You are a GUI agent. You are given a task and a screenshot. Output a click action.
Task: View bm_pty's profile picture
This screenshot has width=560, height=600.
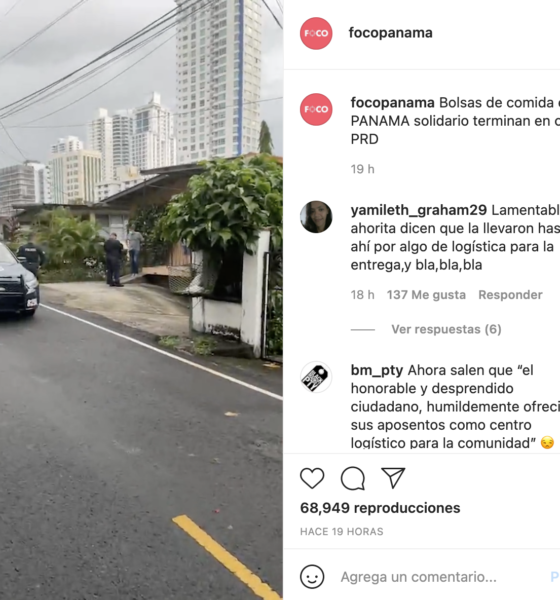coord(316,377)
